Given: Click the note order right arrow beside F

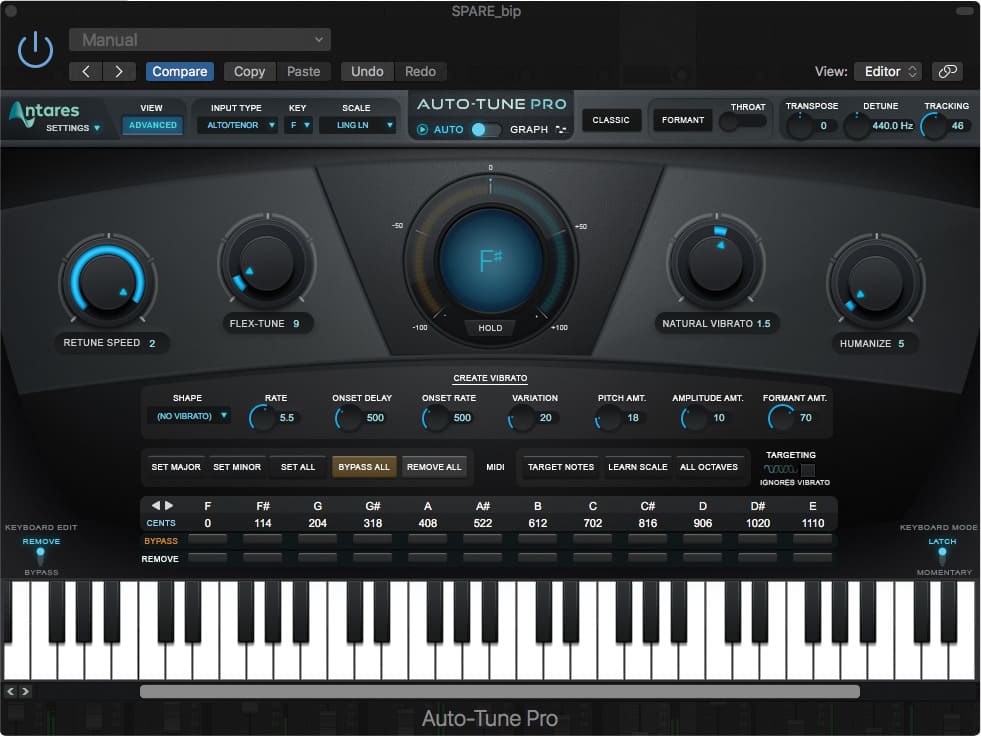Looking at the screenshot, I should click(x=169, y=505).
